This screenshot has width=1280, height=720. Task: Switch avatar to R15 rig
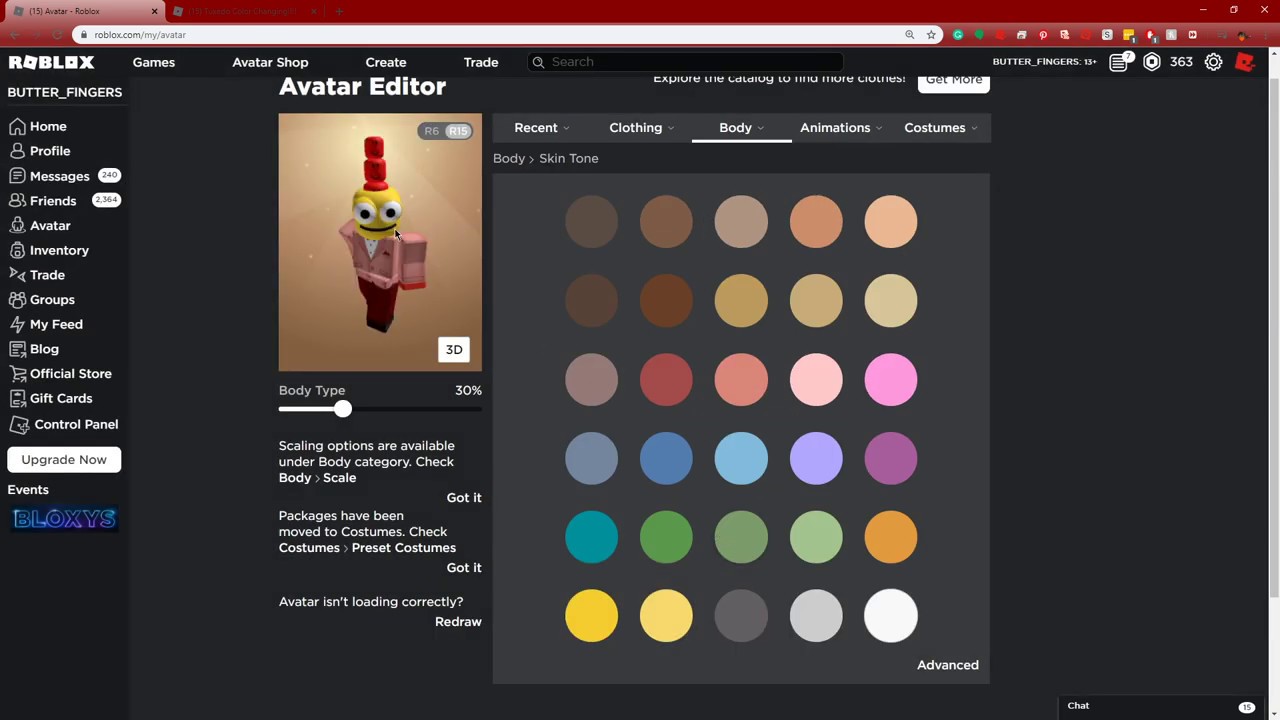[458, 131]
